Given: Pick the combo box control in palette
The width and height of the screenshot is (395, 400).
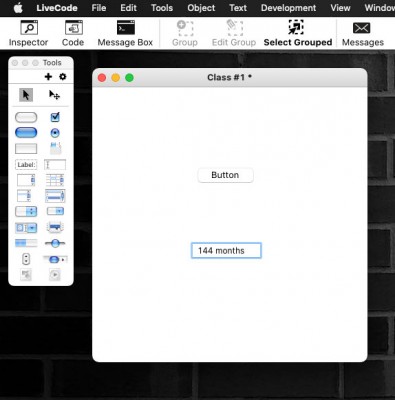Looking at the screenshot, I should [26, 228].
